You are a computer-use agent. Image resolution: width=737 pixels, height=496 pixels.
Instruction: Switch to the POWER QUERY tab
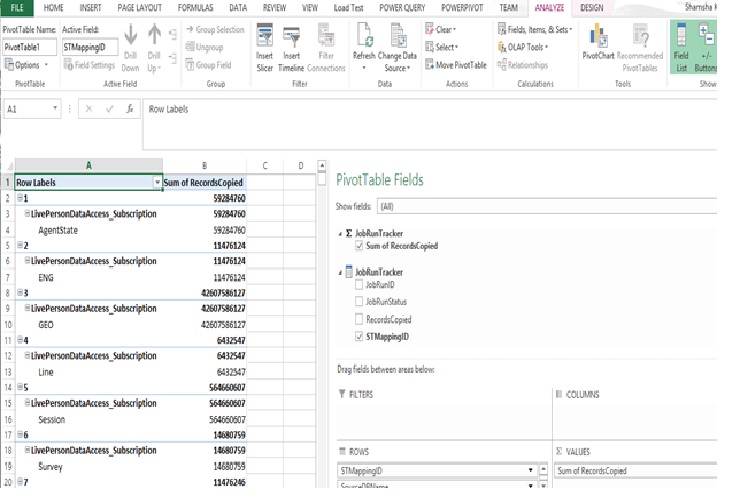pyautogui.click(x=402, y=8)
